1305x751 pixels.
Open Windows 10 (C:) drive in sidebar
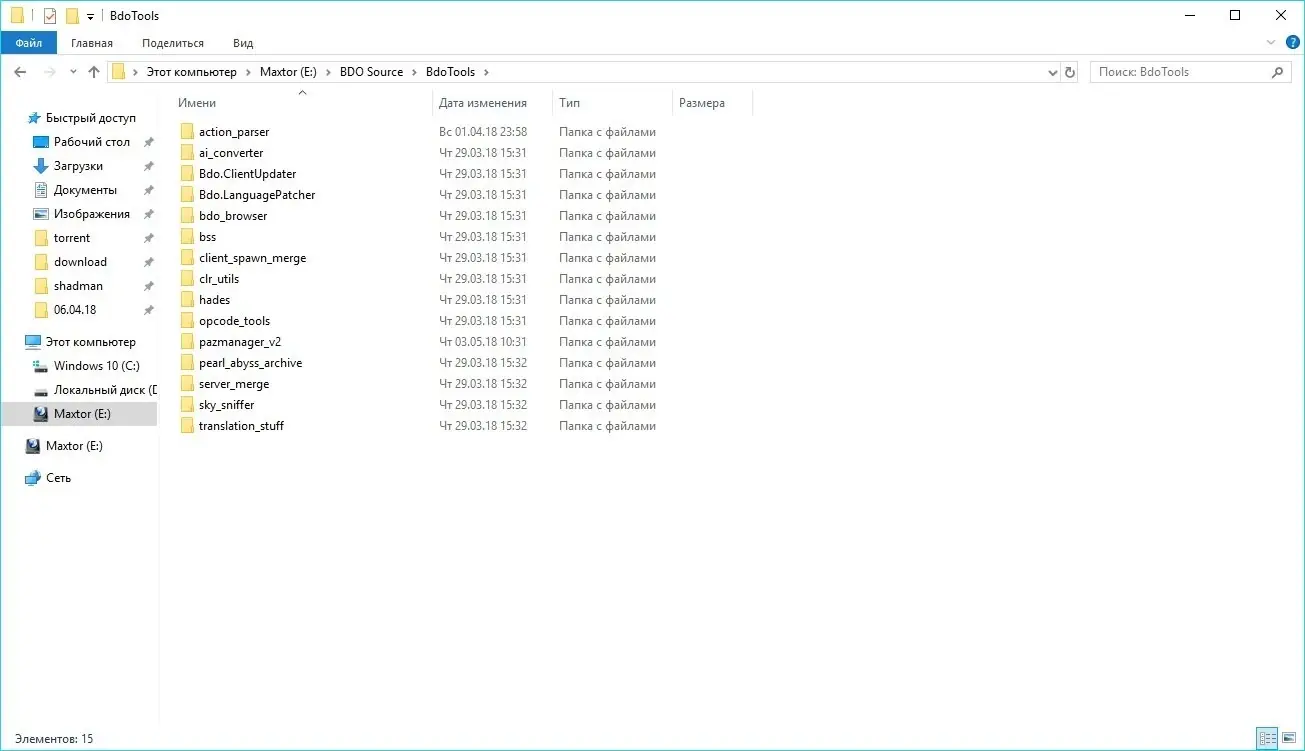[x=96, y=366]
